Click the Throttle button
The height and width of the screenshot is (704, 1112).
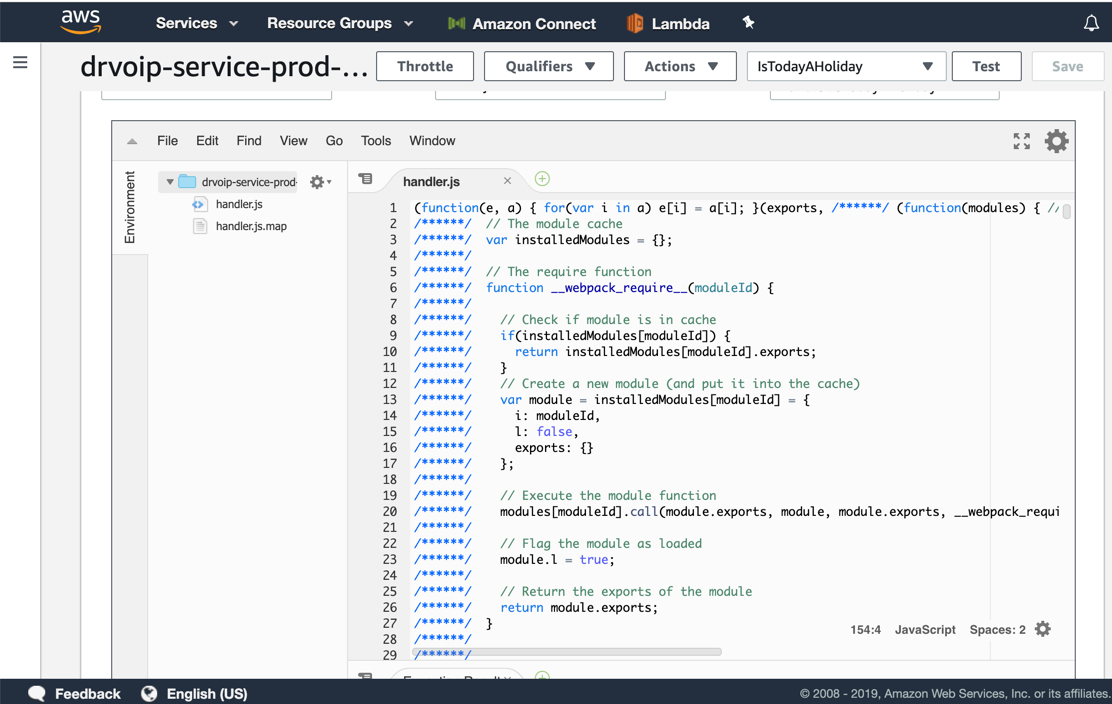(x=425, y=66)
